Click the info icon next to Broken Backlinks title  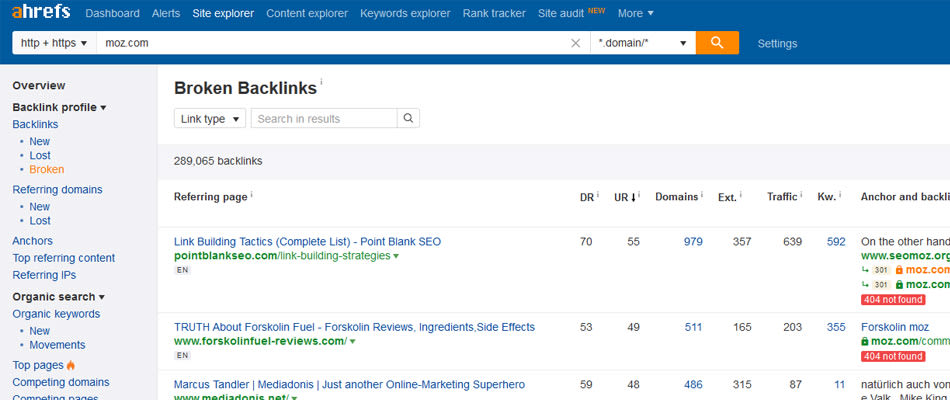click(321, 82)
